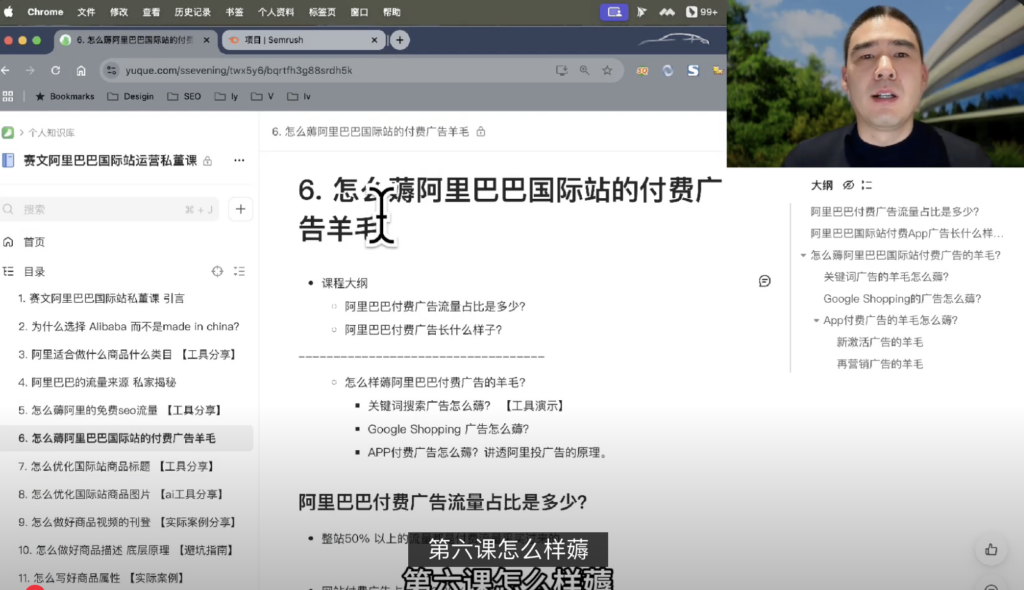Click the 搜索 search field
This screenshot has height=590, width=1024.
100,209
